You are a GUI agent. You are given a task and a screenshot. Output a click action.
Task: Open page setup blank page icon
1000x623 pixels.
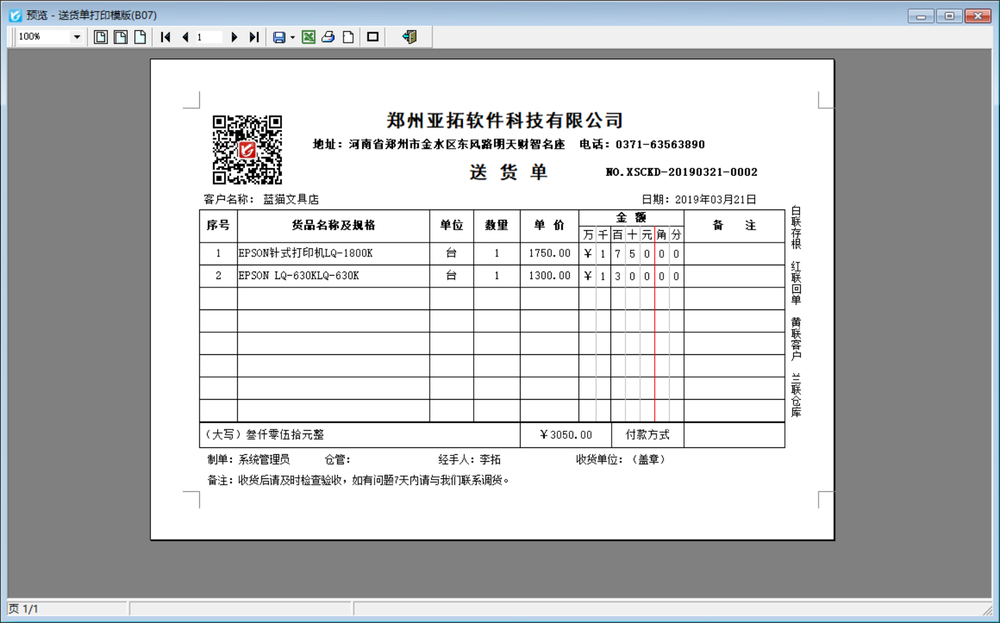pos(348,37)
